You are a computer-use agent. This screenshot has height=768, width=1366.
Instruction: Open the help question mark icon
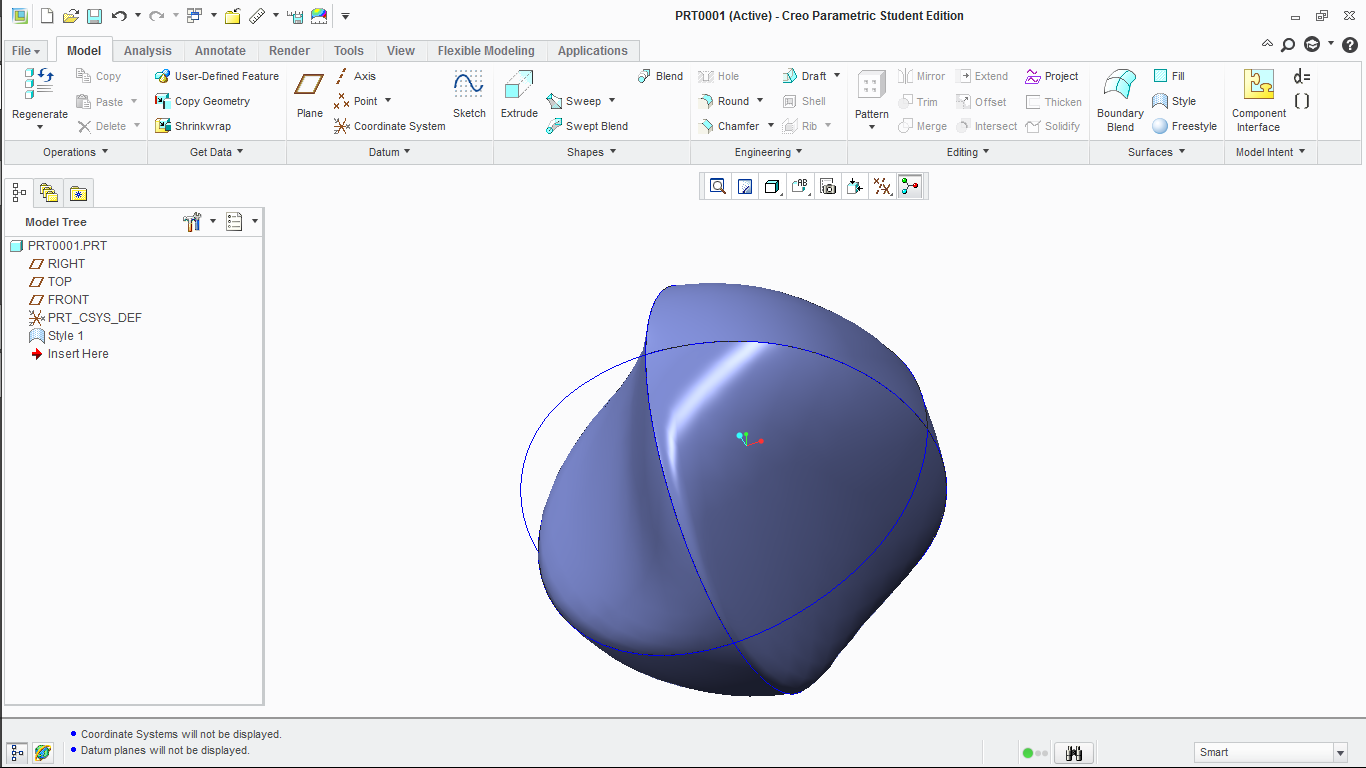[1349, 45]
